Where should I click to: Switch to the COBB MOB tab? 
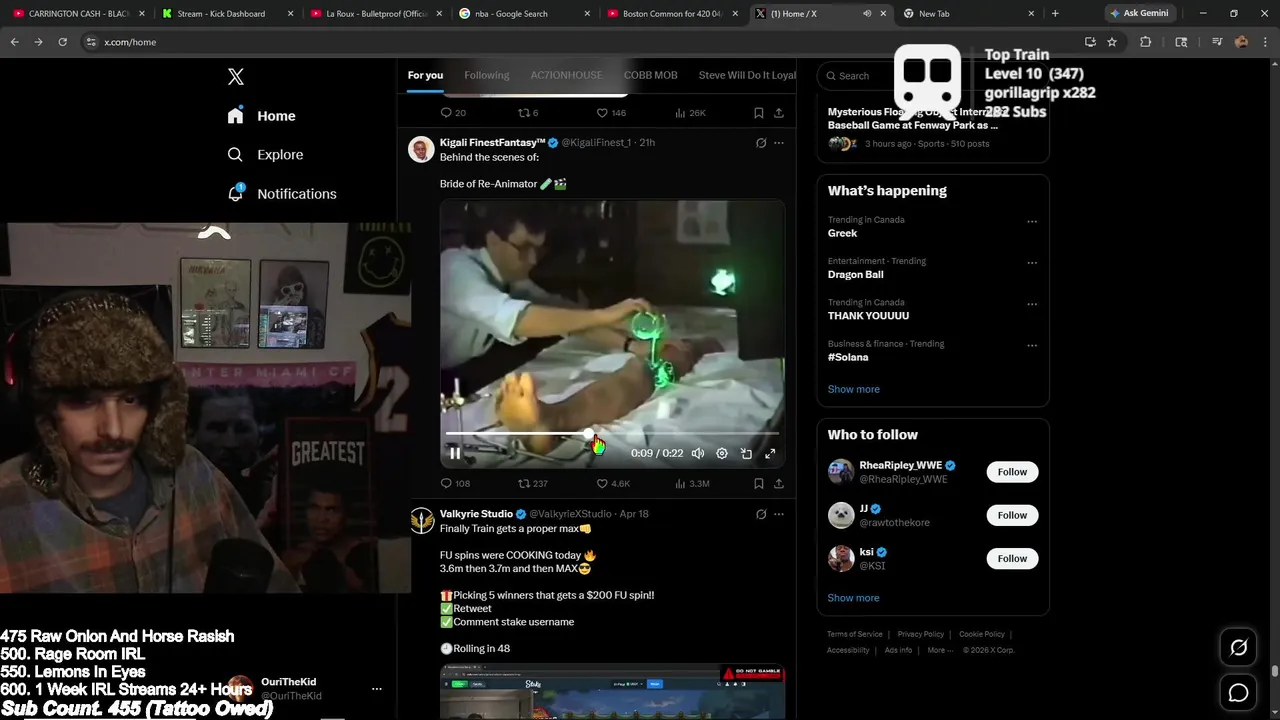[x=651, y=75]
